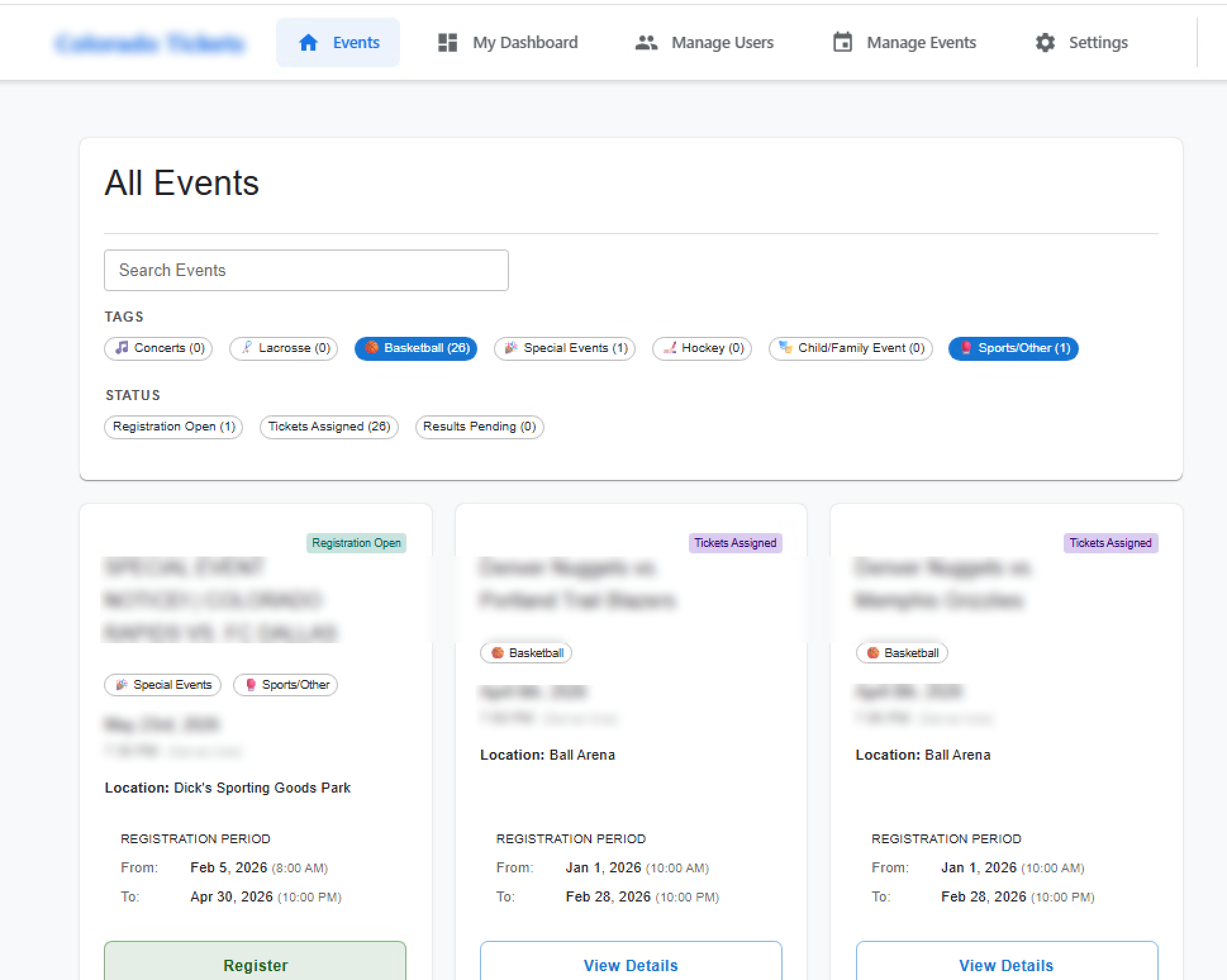Click the Search Events field

306,270
